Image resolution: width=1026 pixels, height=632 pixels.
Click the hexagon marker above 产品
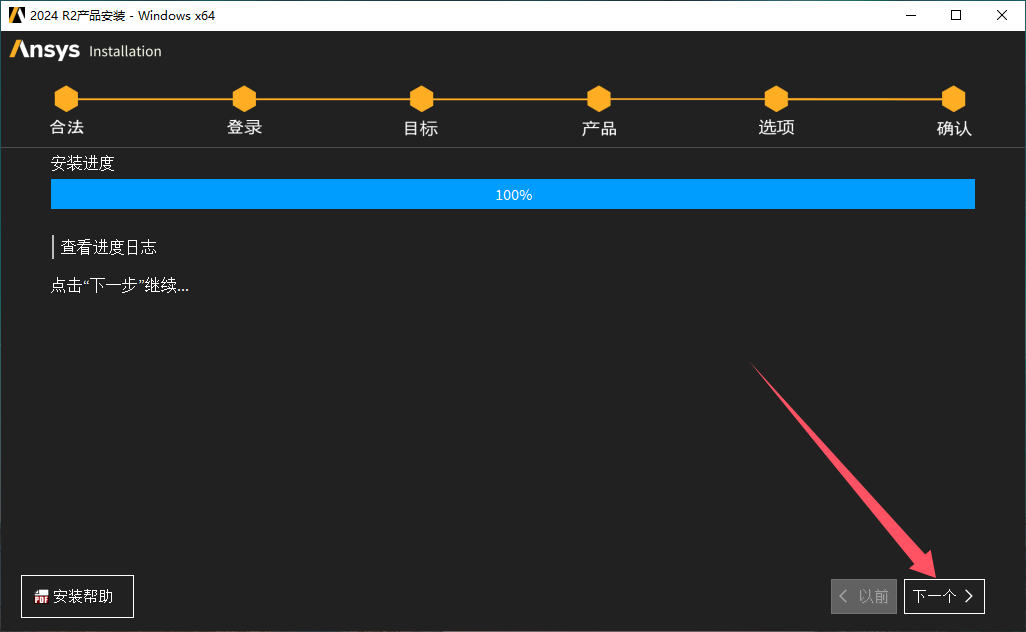[x=599, y=99]
